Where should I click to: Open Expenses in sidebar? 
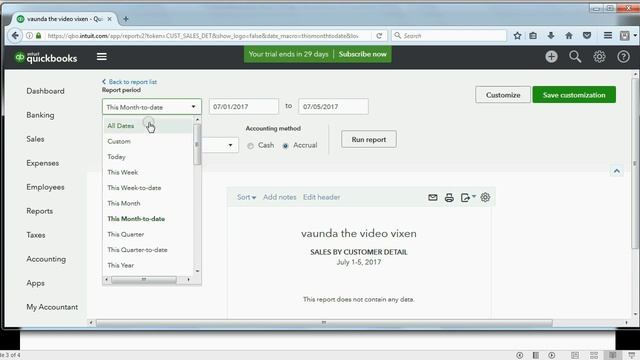pyautogui.click(x=42, y=163)
